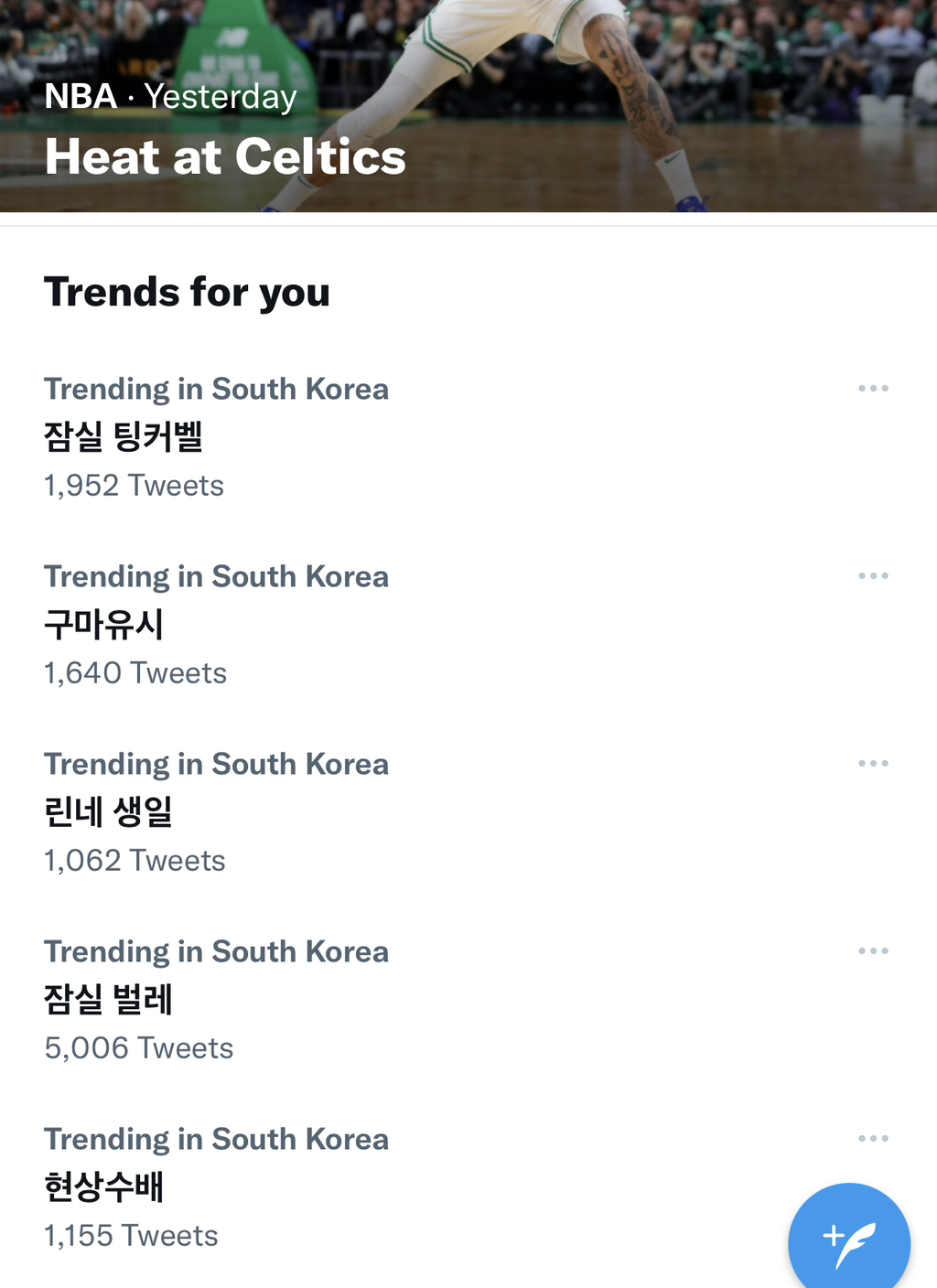Tap the 1,640 Tweets count

[135, 673]
